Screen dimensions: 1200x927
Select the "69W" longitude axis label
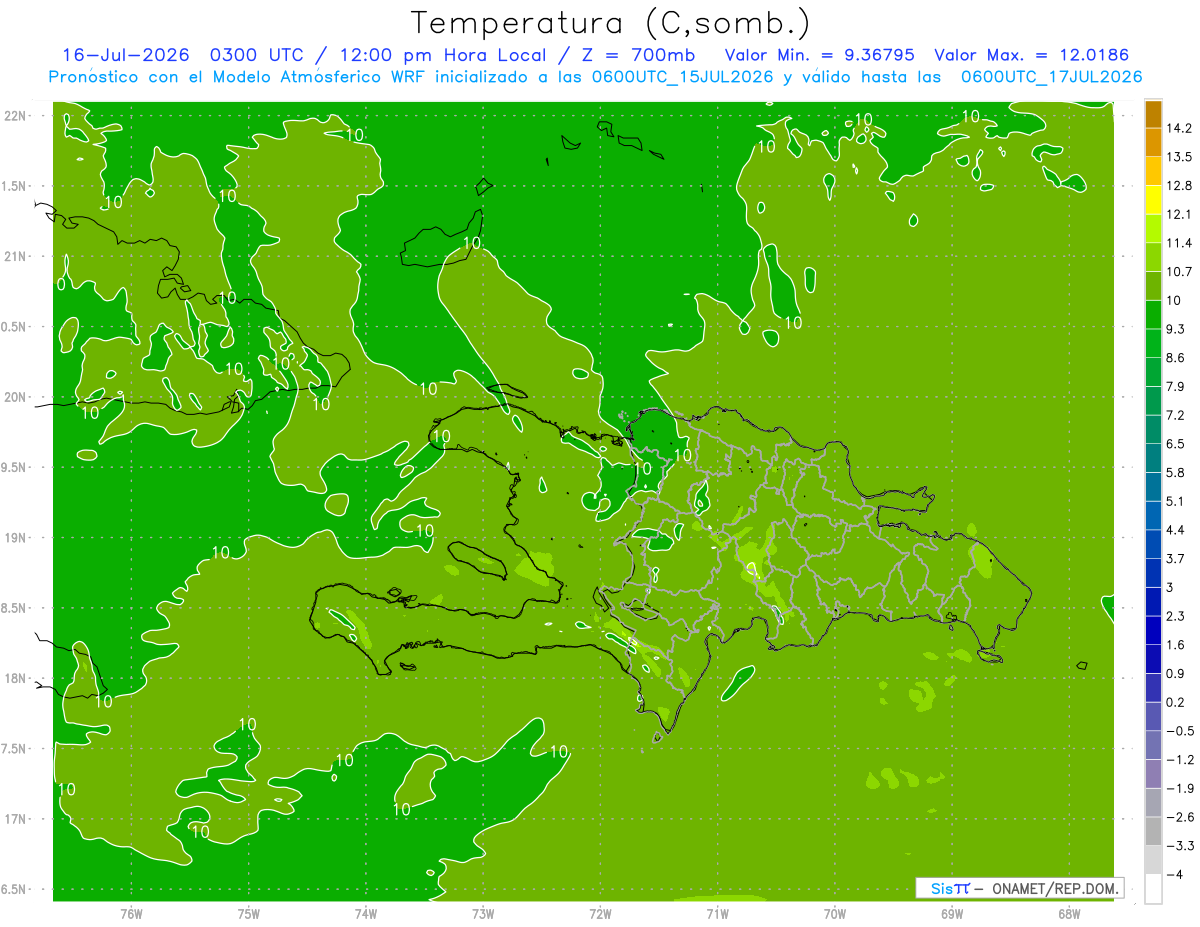point(952,913)
